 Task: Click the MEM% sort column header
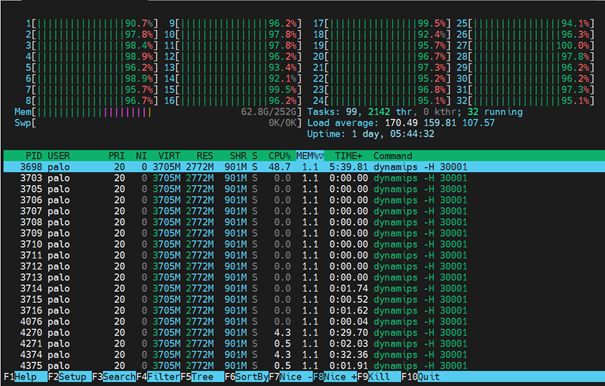[310, 156]
